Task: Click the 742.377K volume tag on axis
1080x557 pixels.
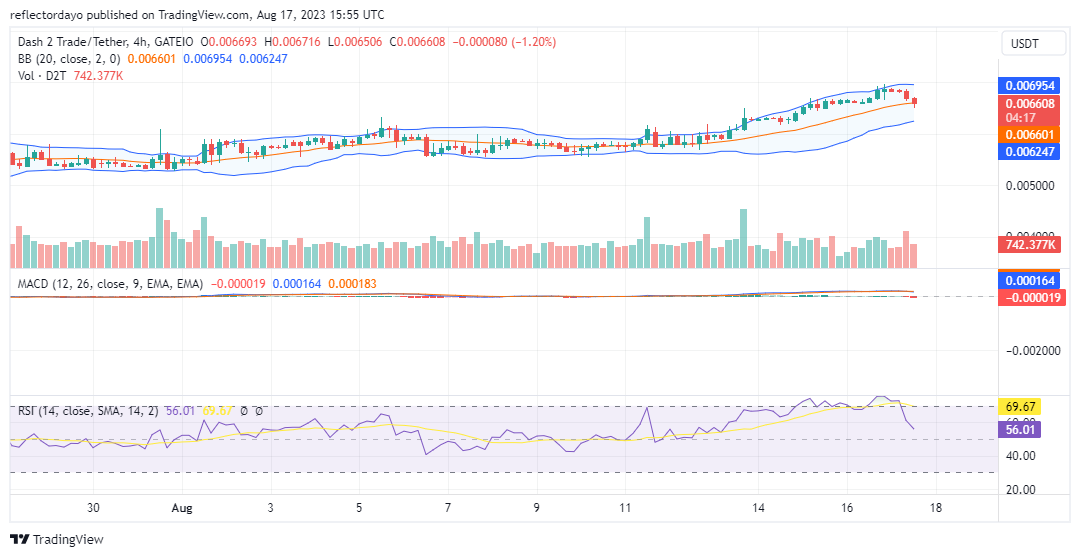Action: 1029,244
